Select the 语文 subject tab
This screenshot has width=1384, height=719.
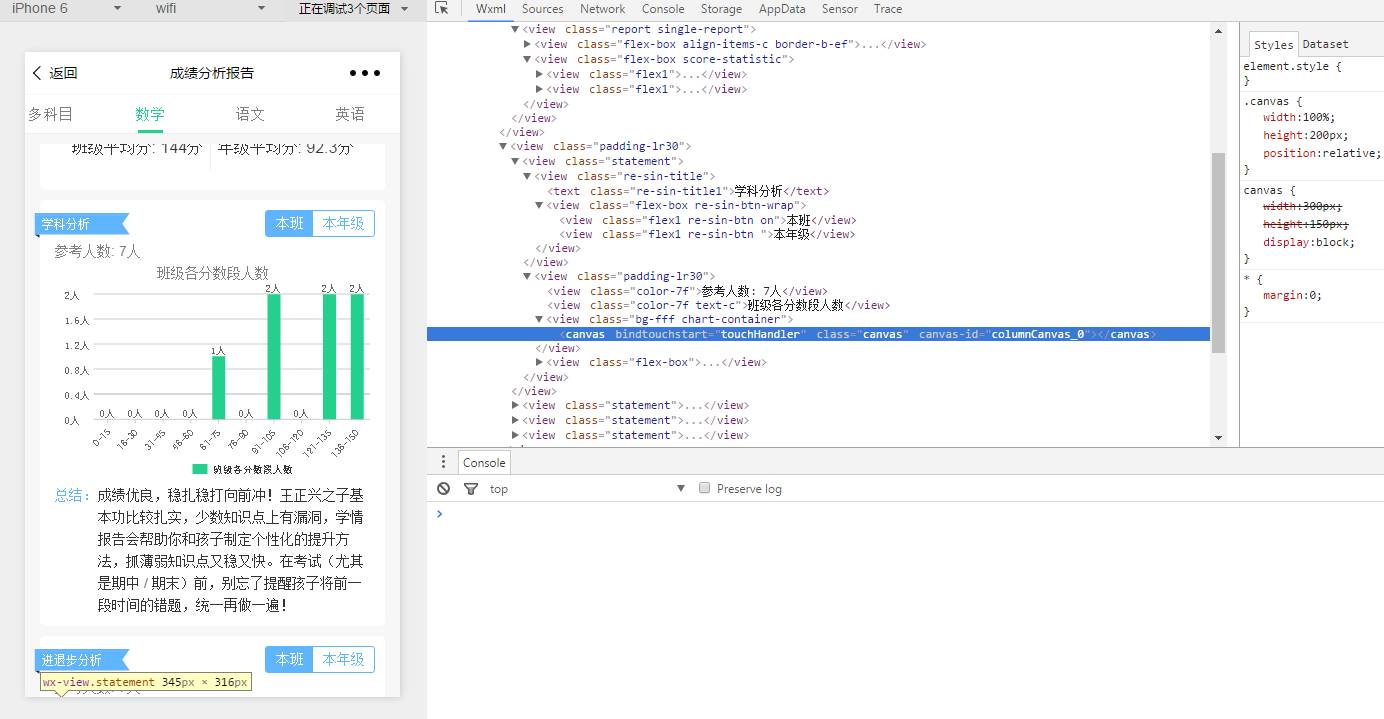[250, 114]
